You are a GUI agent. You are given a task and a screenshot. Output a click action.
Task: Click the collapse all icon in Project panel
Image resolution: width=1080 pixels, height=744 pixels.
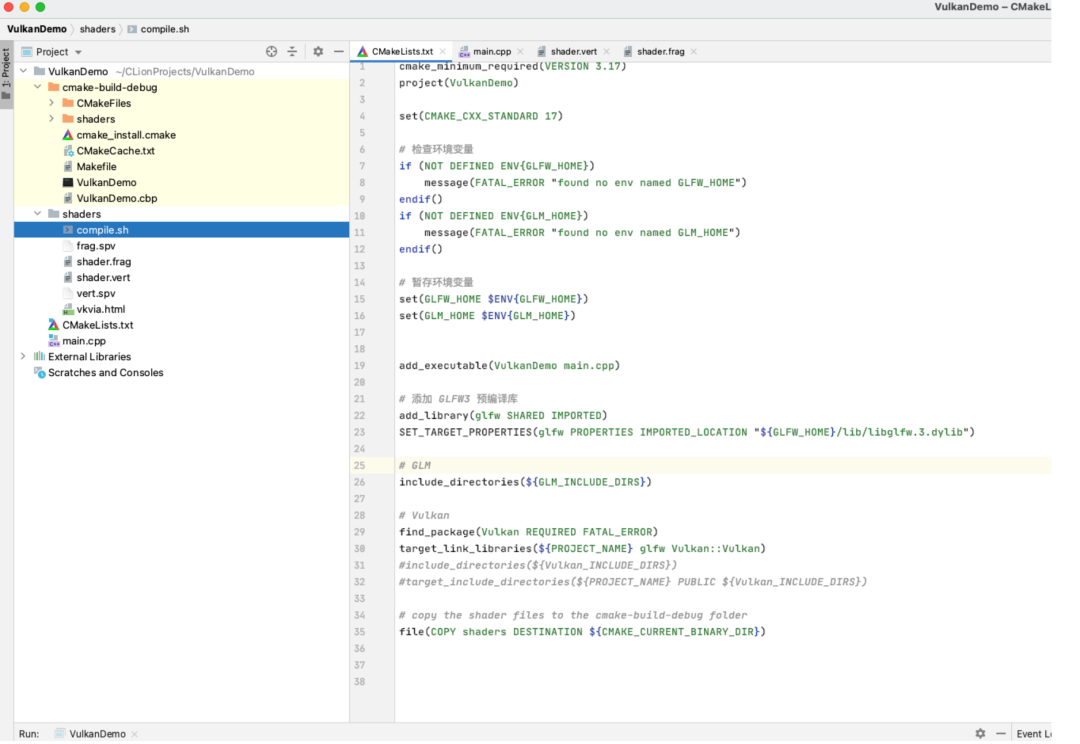click(x=292, y=52)
